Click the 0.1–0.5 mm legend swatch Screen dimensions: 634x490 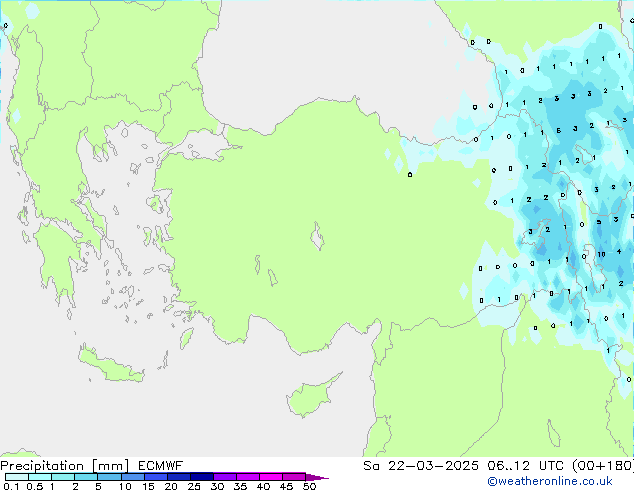point(17,477)
